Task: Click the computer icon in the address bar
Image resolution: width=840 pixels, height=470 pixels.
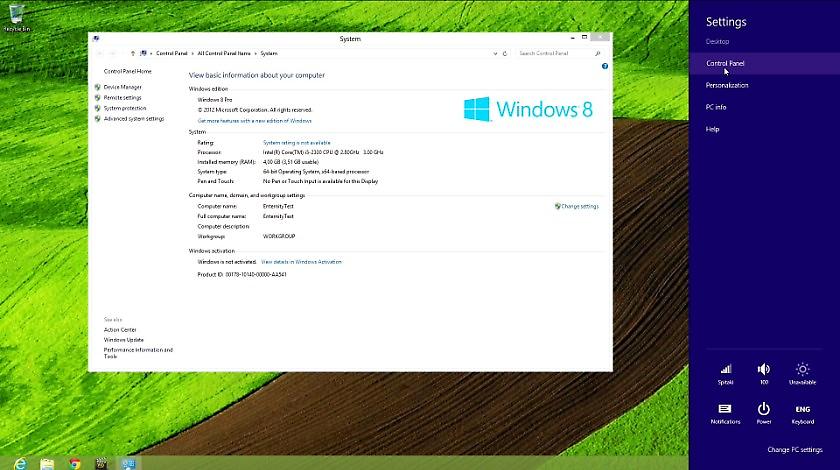Action: (x=143, y=54)
